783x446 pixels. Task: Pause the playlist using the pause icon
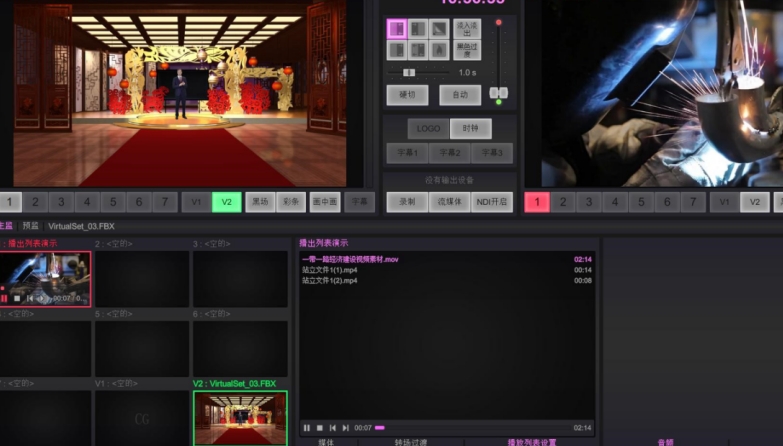[x=307, y=428]
